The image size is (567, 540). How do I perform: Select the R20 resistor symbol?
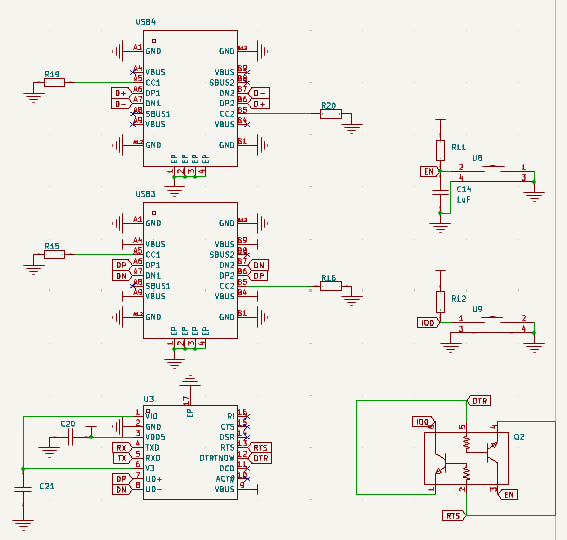[331, 114]
